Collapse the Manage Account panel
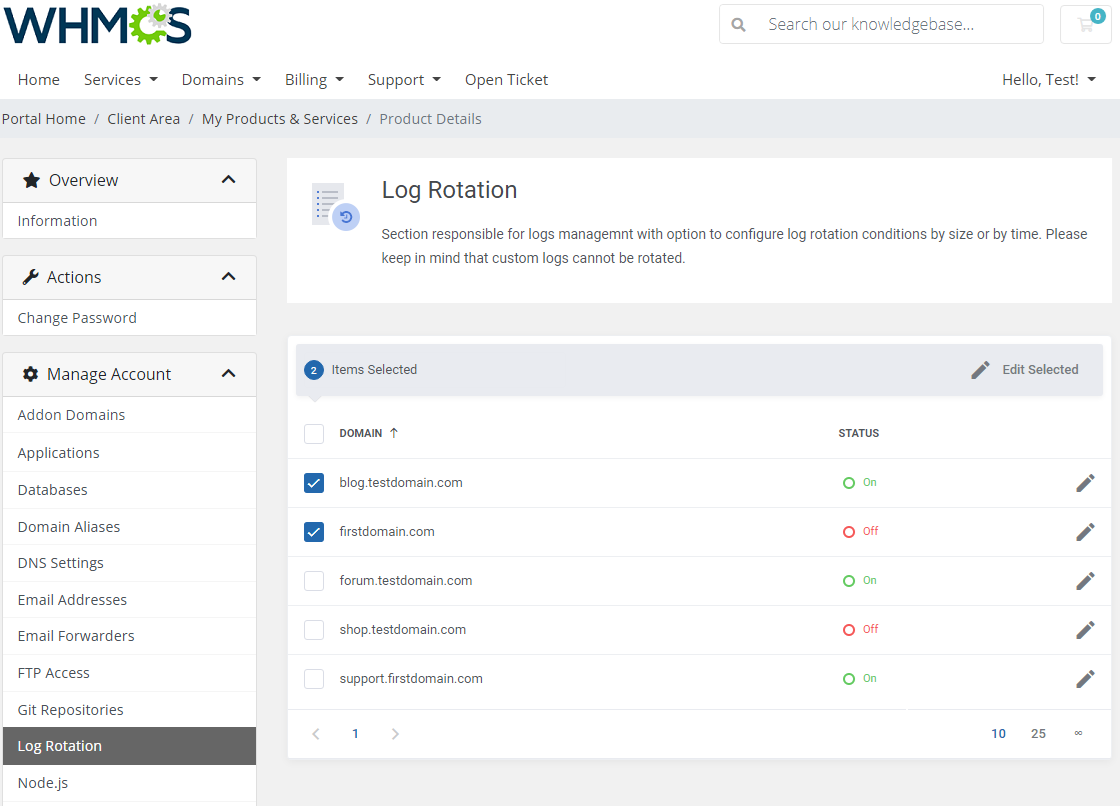 [228, 374]
